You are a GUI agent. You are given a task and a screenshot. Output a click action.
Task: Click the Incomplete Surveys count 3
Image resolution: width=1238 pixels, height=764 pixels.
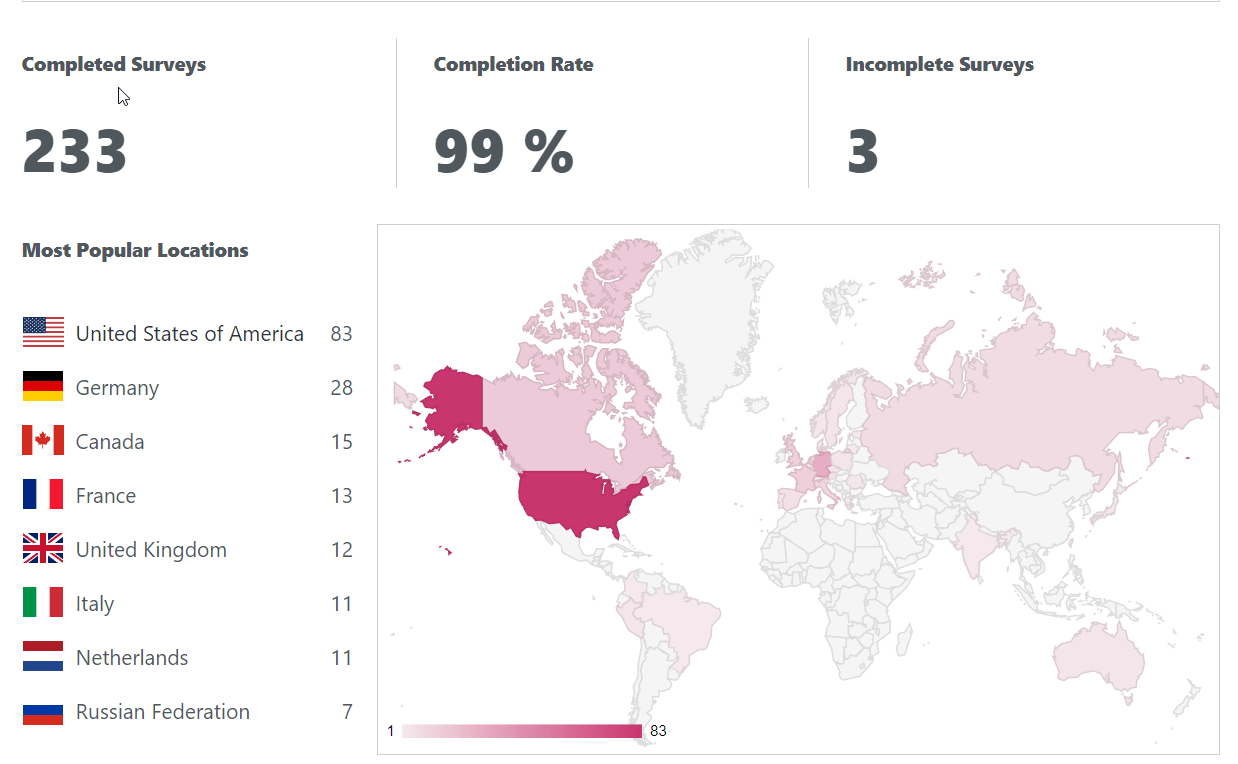[x=862, y=152]
